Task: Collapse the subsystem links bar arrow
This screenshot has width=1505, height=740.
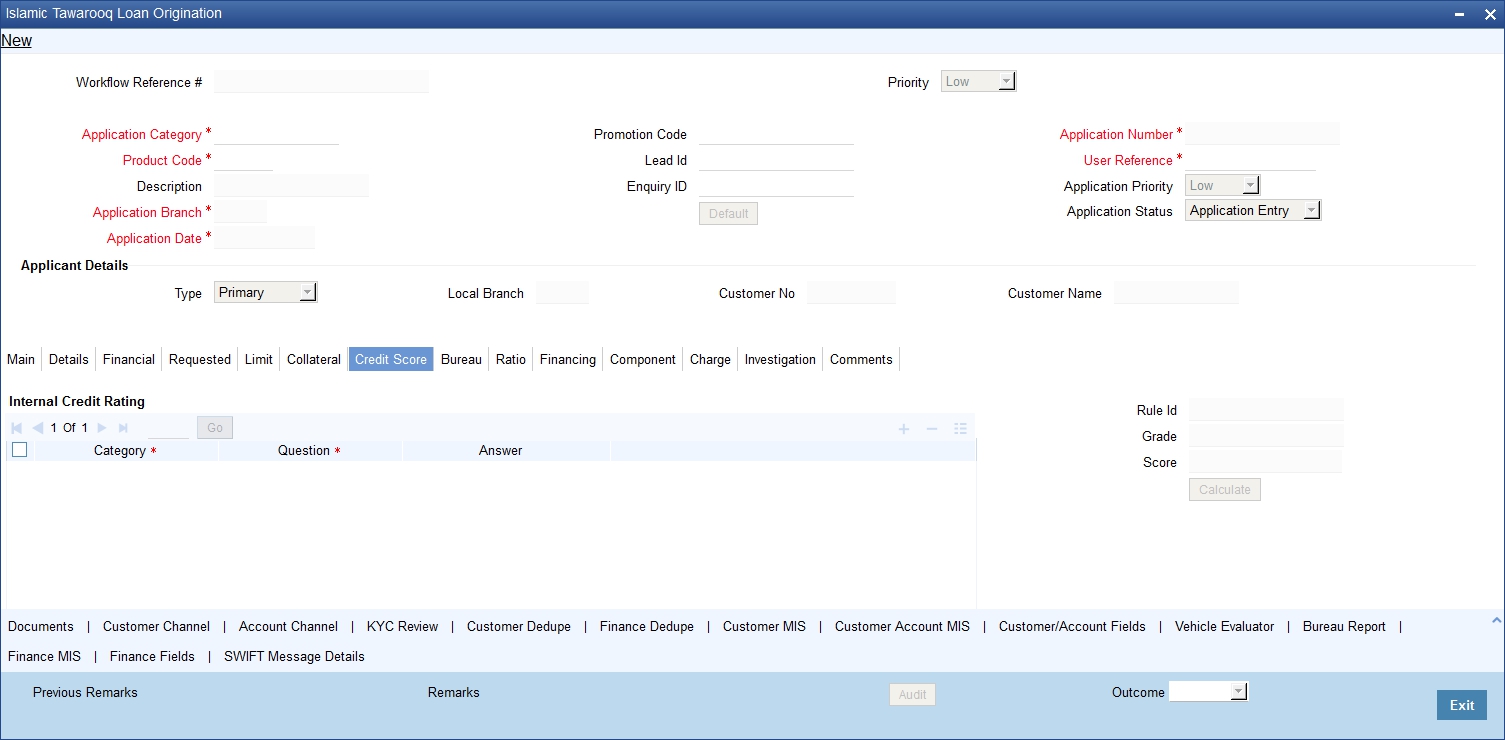Action: [x=1496, y=621]
